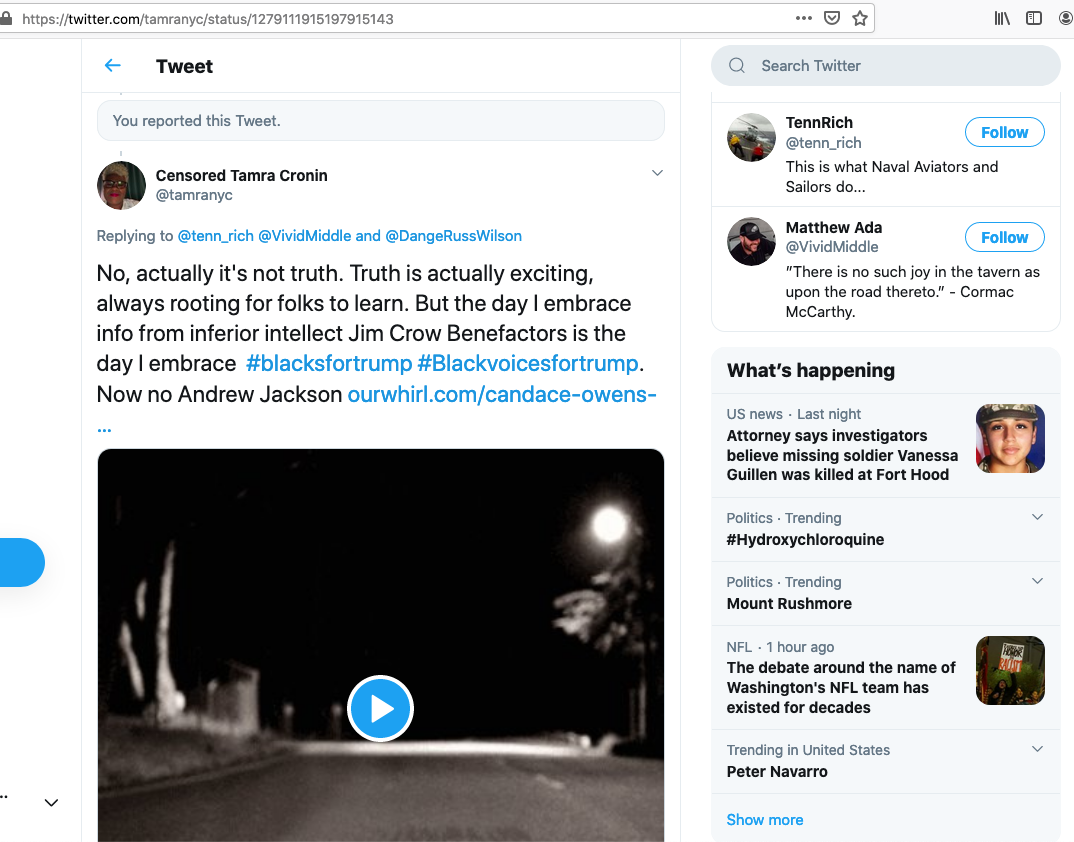Bookmark this page with the star icon
The height and width of the screenshot is (842, 1074).
point(860,18)
